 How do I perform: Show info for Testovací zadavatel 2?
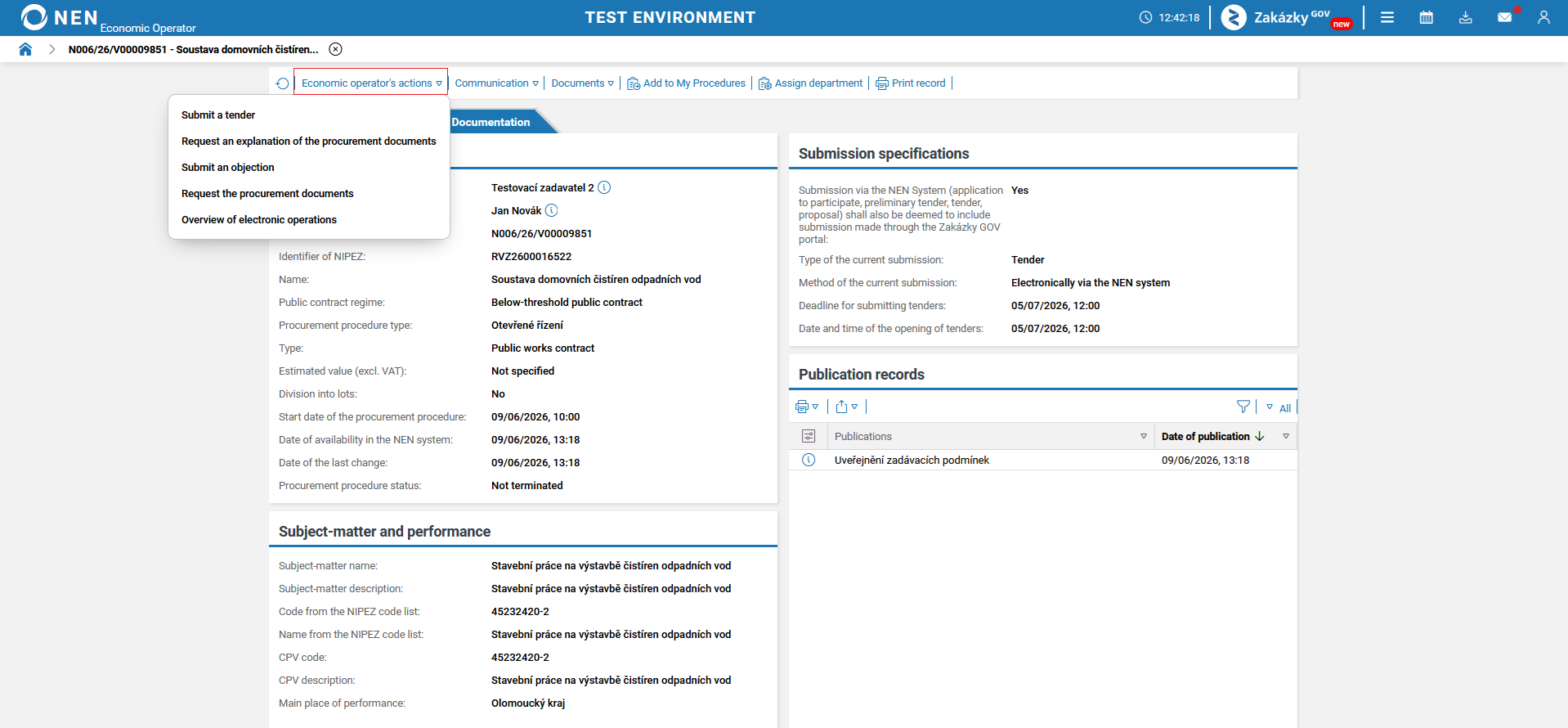coord(604,187)
